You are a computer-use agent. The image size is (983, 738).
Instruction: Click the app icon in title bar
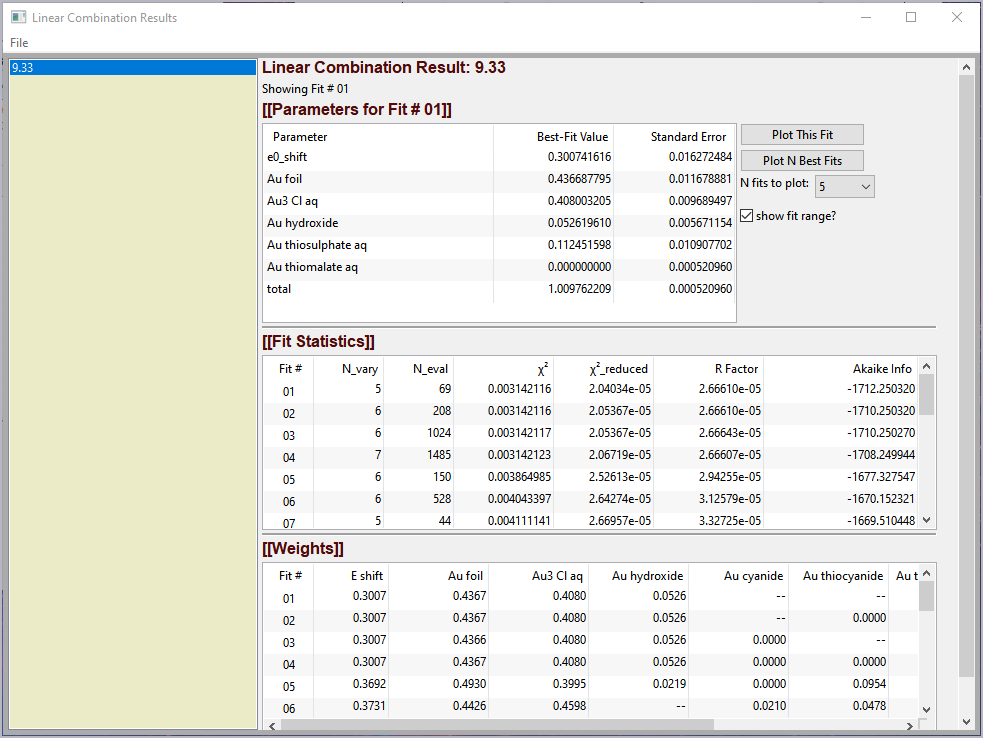17,17
